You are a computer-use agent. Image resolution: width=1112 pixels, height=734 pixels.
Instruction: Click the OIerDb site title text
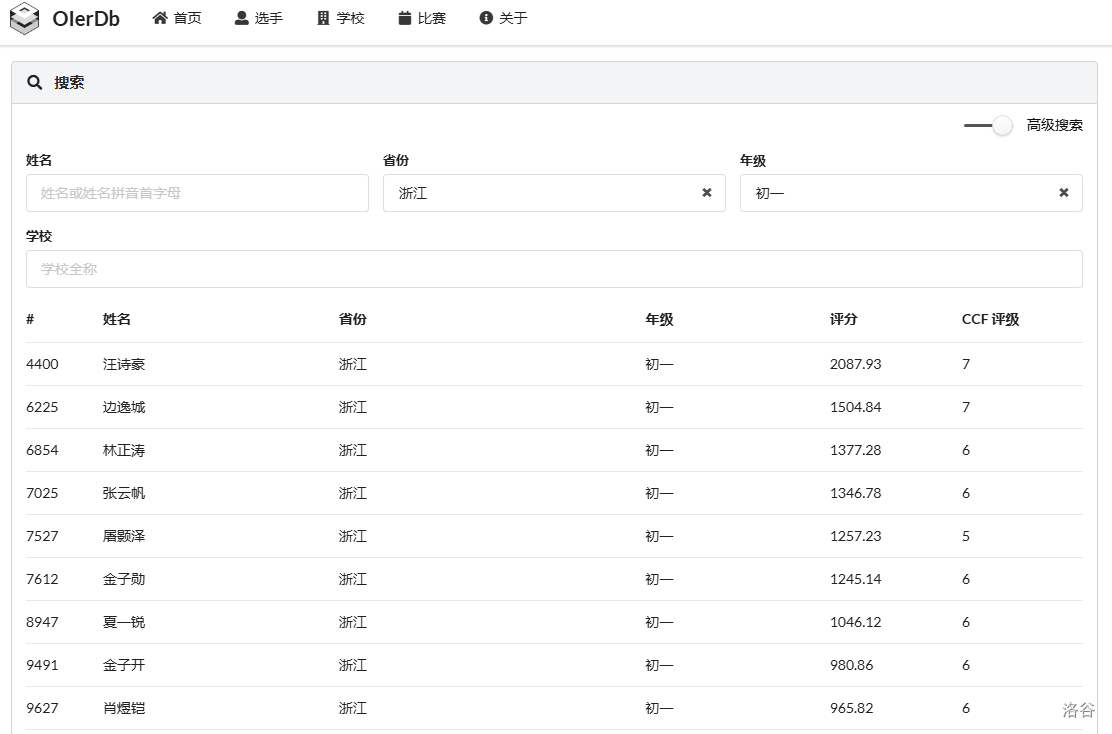tap(86, 19)
